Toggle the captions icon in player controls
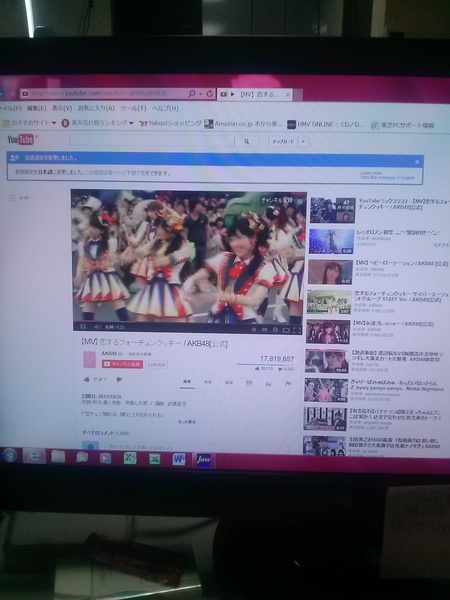Image resolution: width=450 pixels, height=600 pixels. (264, 329)
